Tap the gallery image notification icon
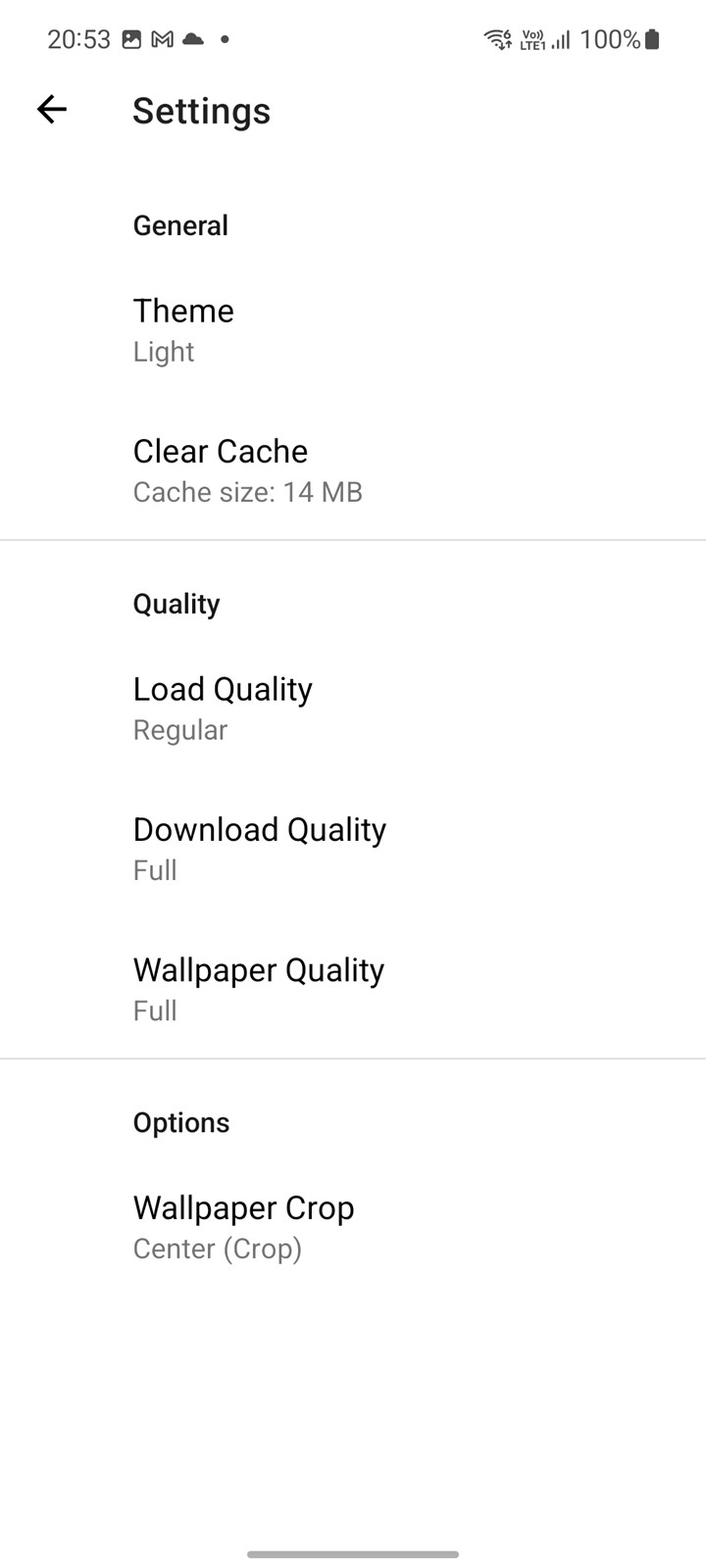 [x=131, y=39]
